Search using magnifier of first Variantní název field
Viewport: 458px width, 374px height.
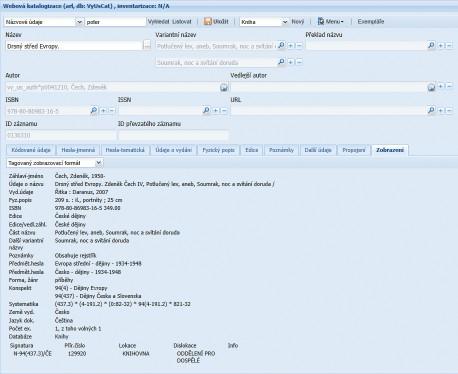point(281,45)
